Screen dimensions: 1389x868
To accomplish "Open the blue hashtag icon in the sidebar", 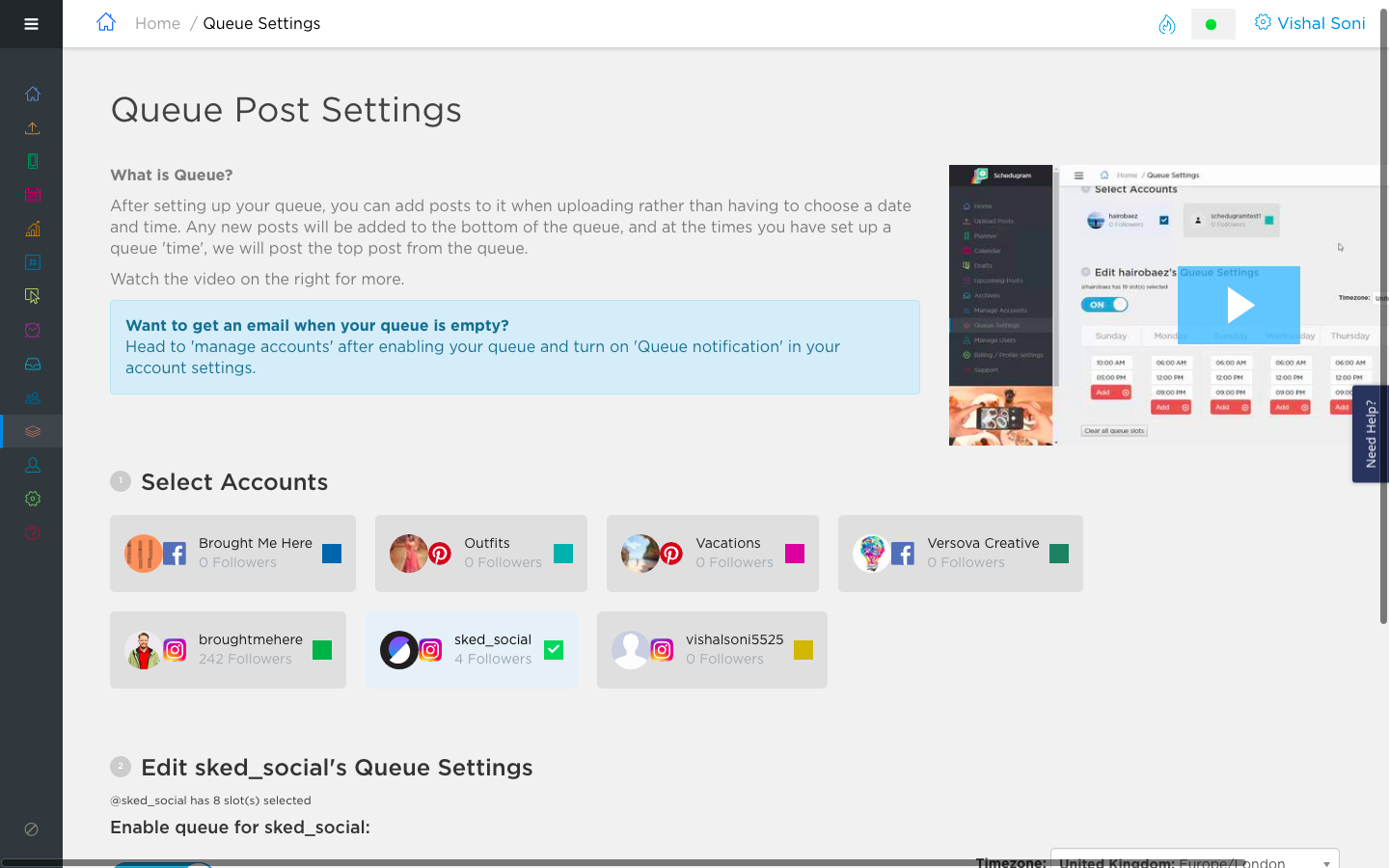I will pos(33,262).
